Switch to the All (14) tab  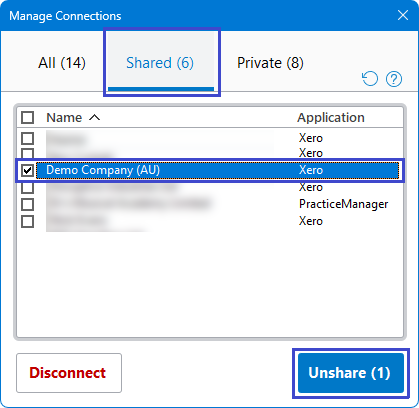click(62, 63)
